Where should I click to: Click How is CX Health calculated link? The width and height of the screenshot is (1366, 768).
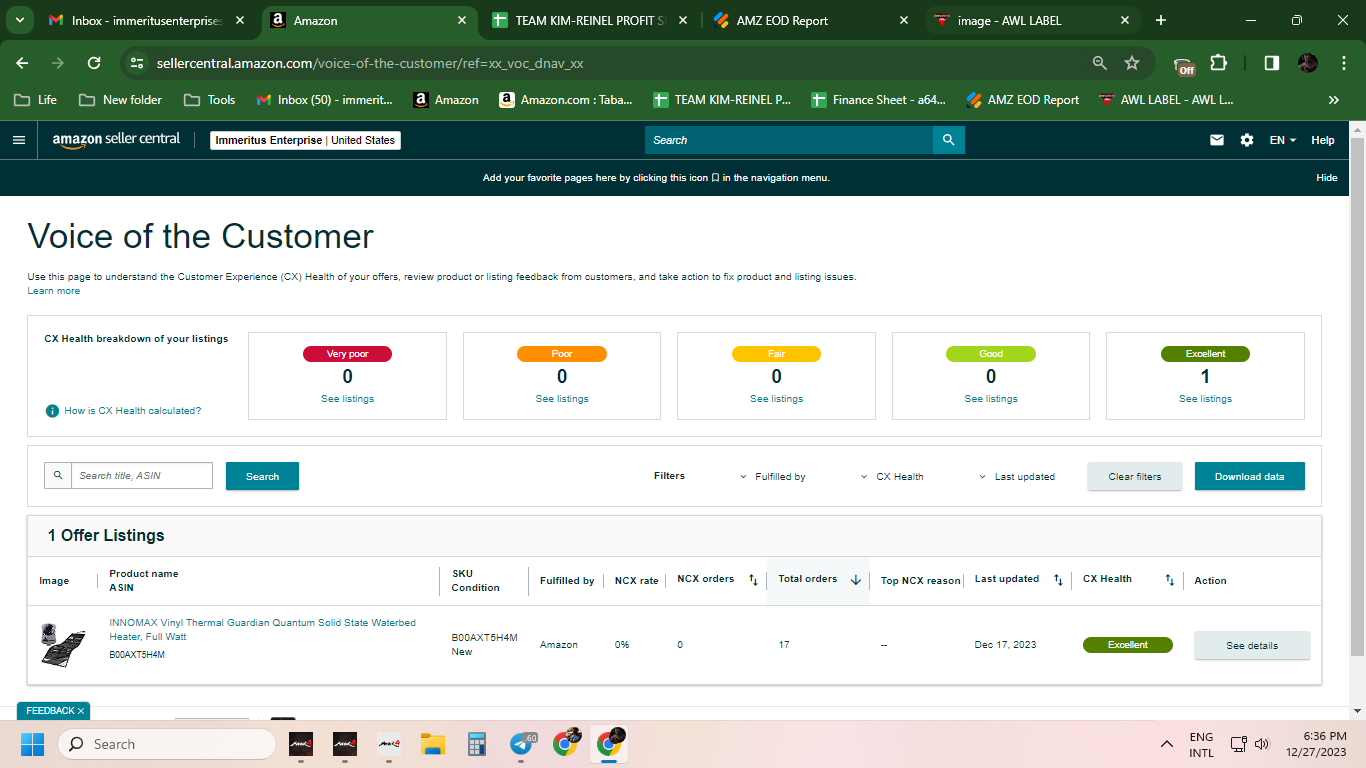[x=133, y=411]
